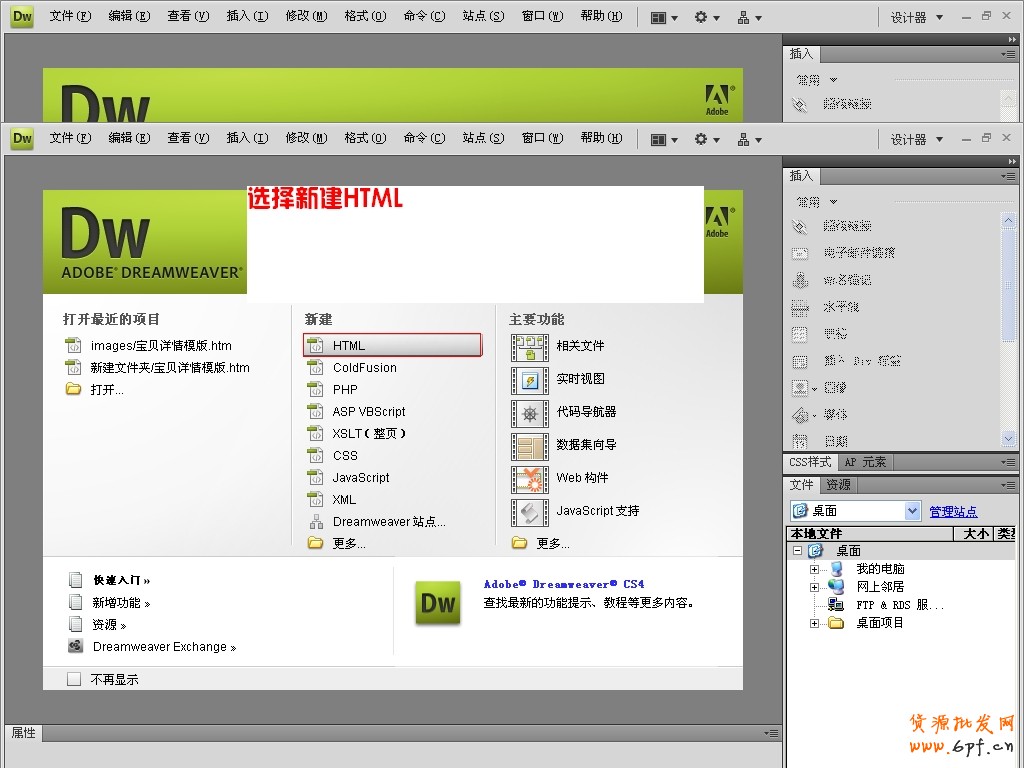Collapse panels via double-arrow in front window
1024x768 pixels.
click(x=1012, y=161)
